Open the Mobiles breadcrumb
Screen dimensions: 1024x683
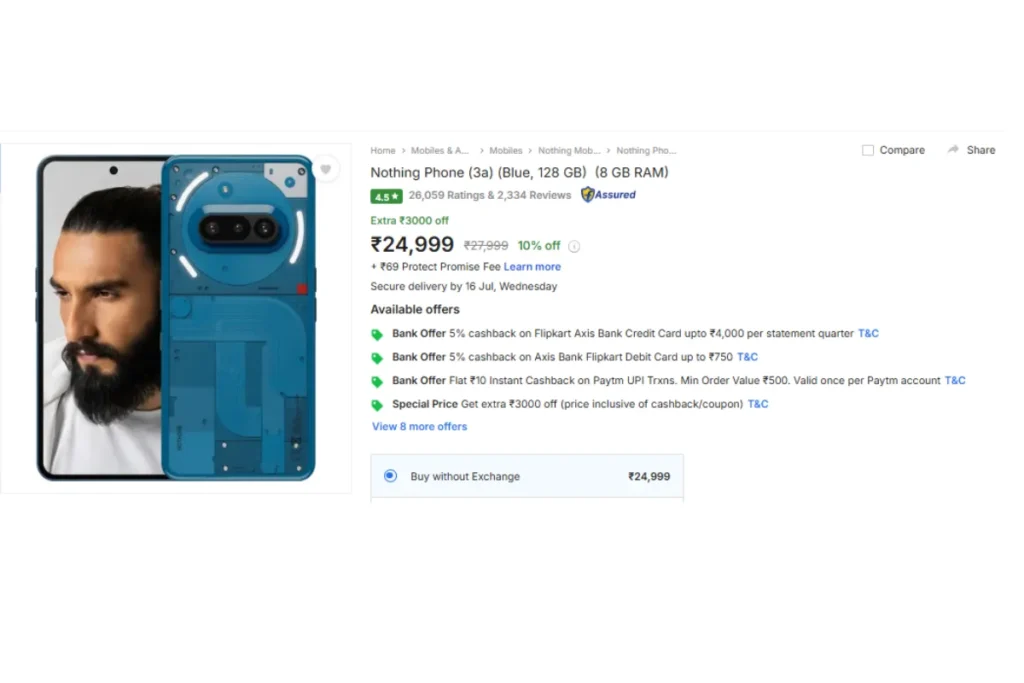point(506,151)
